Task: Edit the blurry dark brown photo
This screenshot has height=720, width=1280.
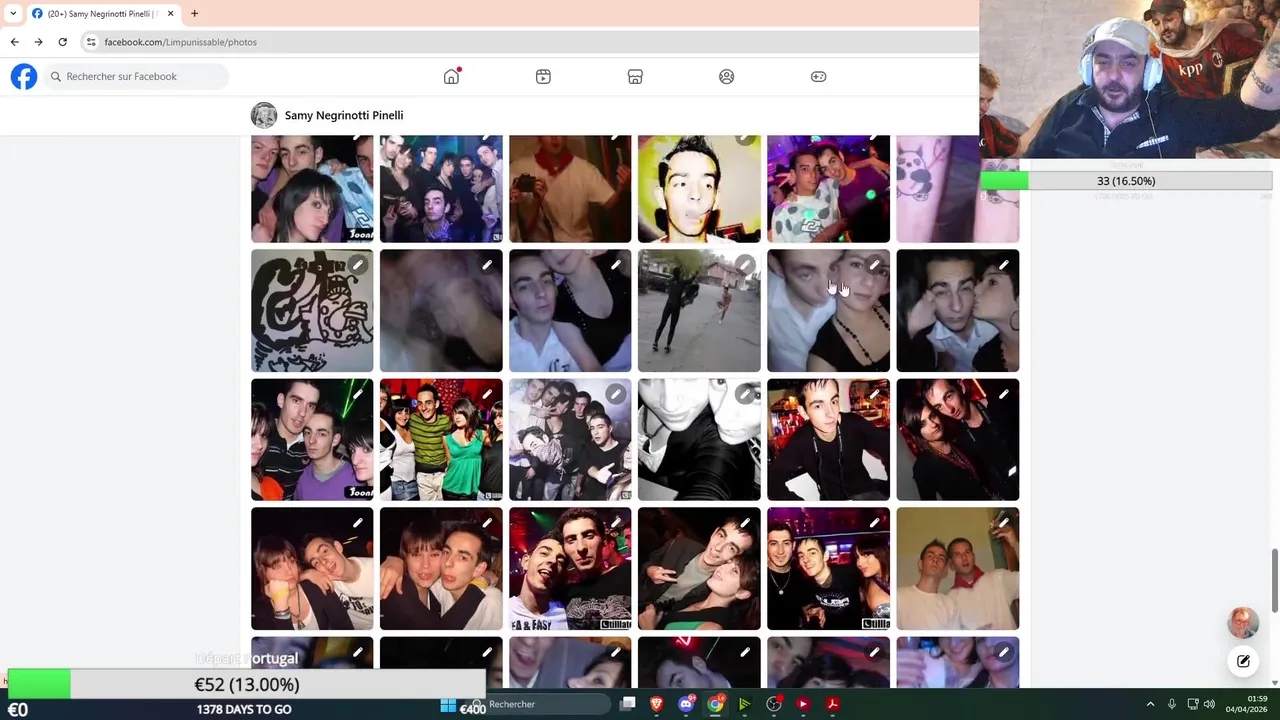Action: point(486,265)
